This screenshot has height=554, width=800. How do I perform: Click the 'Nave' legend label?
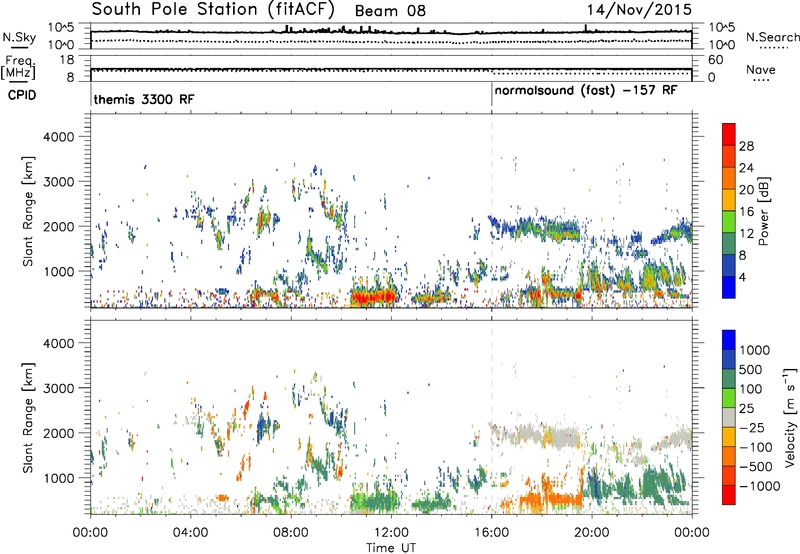[x=761, y=69]
